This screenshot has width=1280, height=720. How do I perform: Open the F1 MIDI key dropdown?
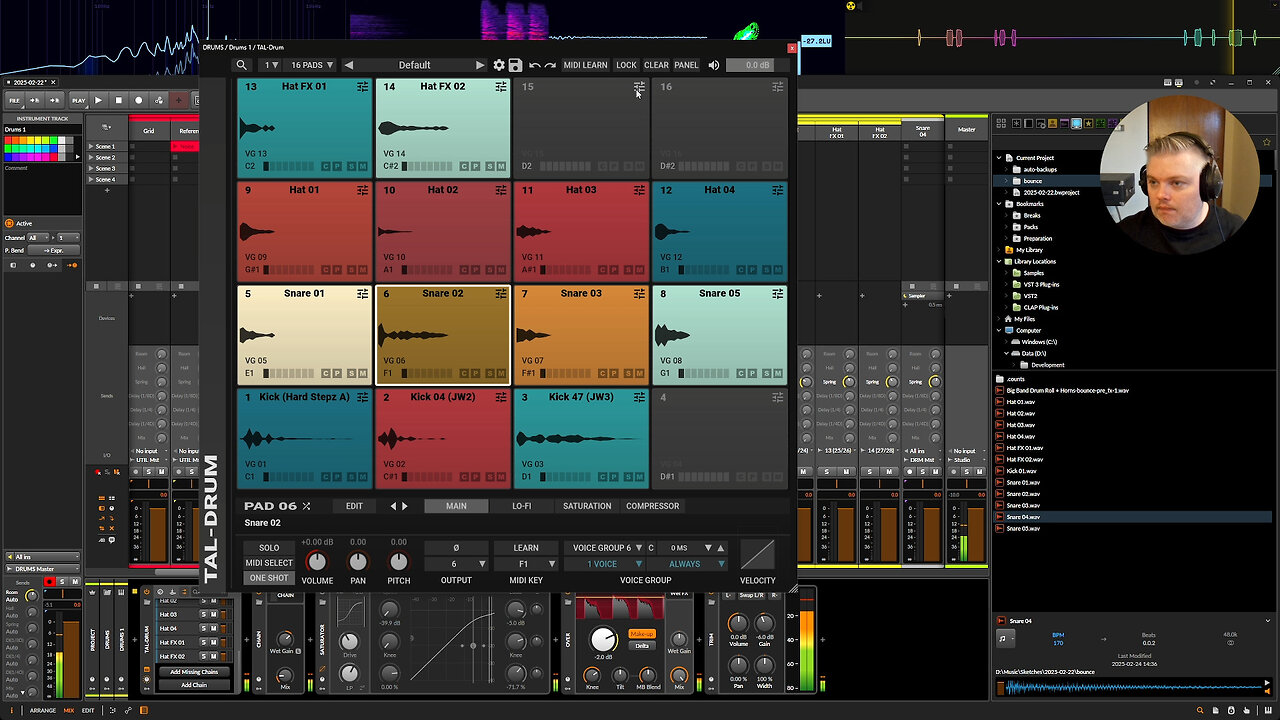coord(526,564)
